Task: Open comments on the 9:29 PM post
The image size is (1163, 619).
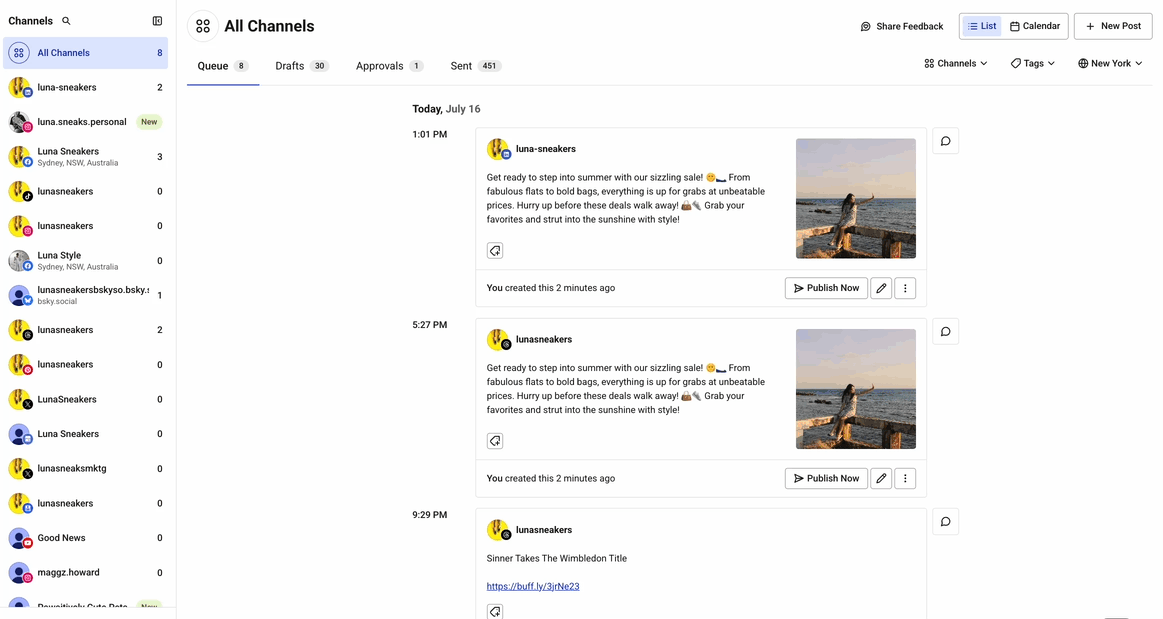Action: click(x=946, y=522)
